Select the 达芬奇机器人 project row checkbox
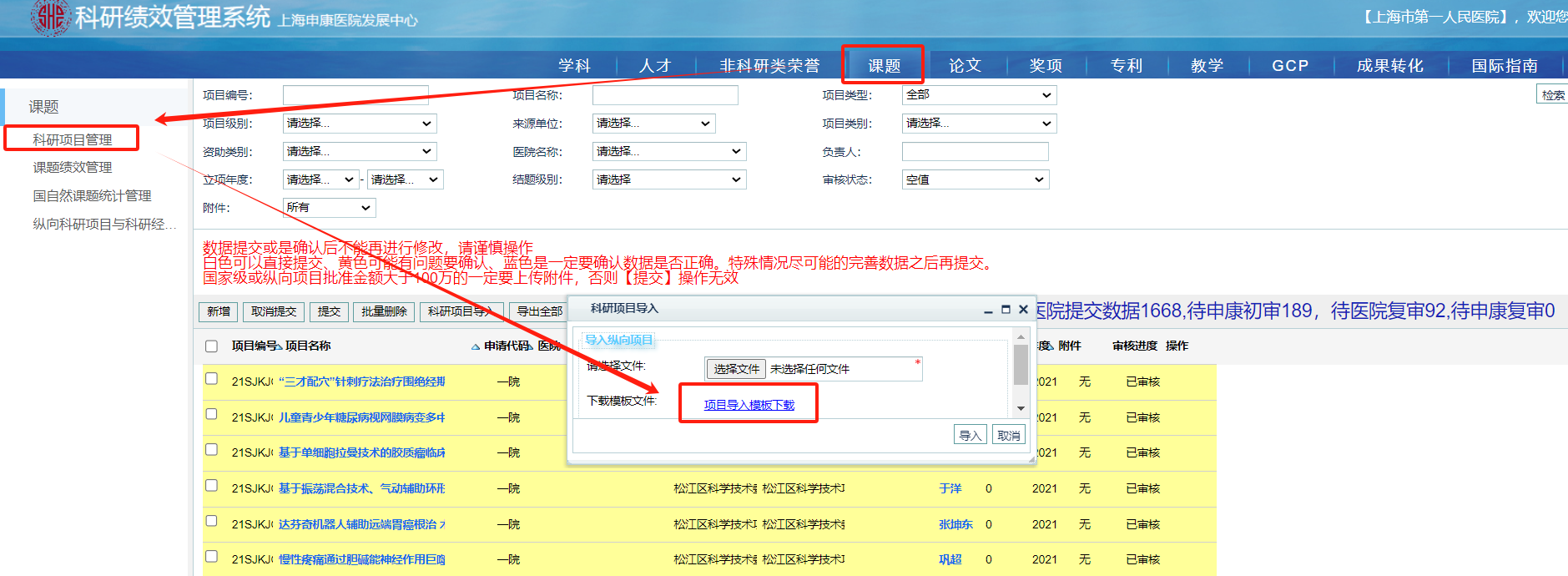Image resolution: width=1568 pixels, height=576 pixels. [212, 522]
